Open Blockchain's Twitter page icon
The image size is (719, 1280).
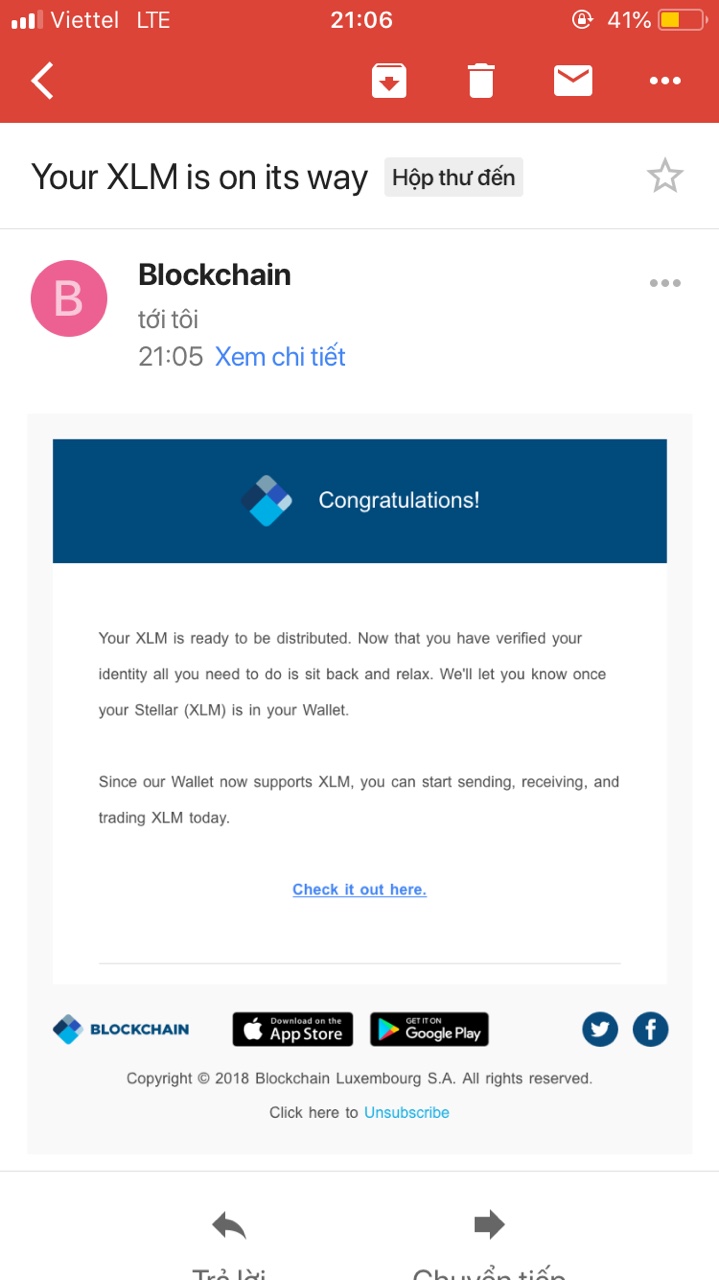600,1029
